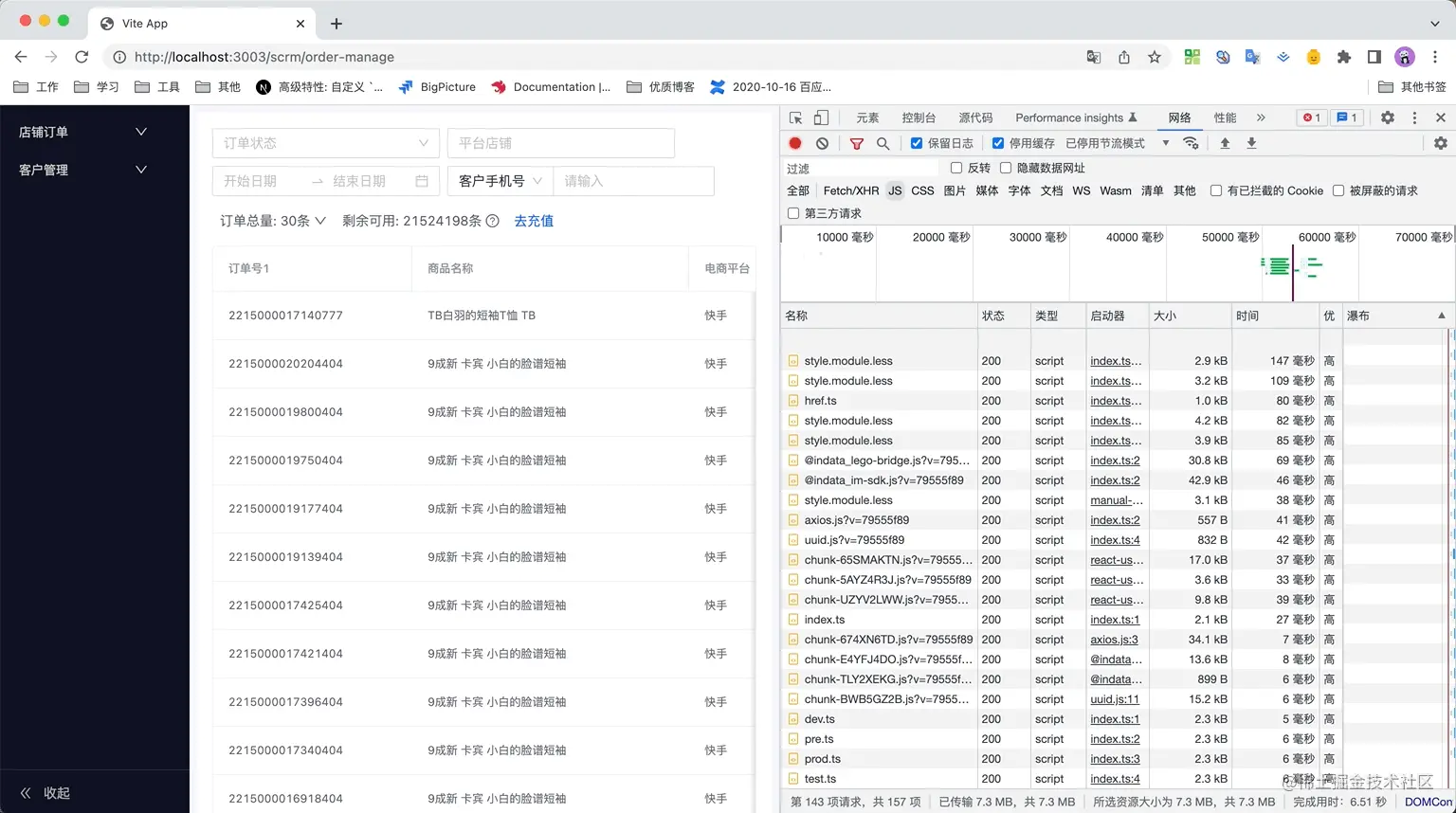Image resolution: width=1456 pixels, height=813 pixels.
Task: Select the Fetch/XHR filter type
Action: 850,190
